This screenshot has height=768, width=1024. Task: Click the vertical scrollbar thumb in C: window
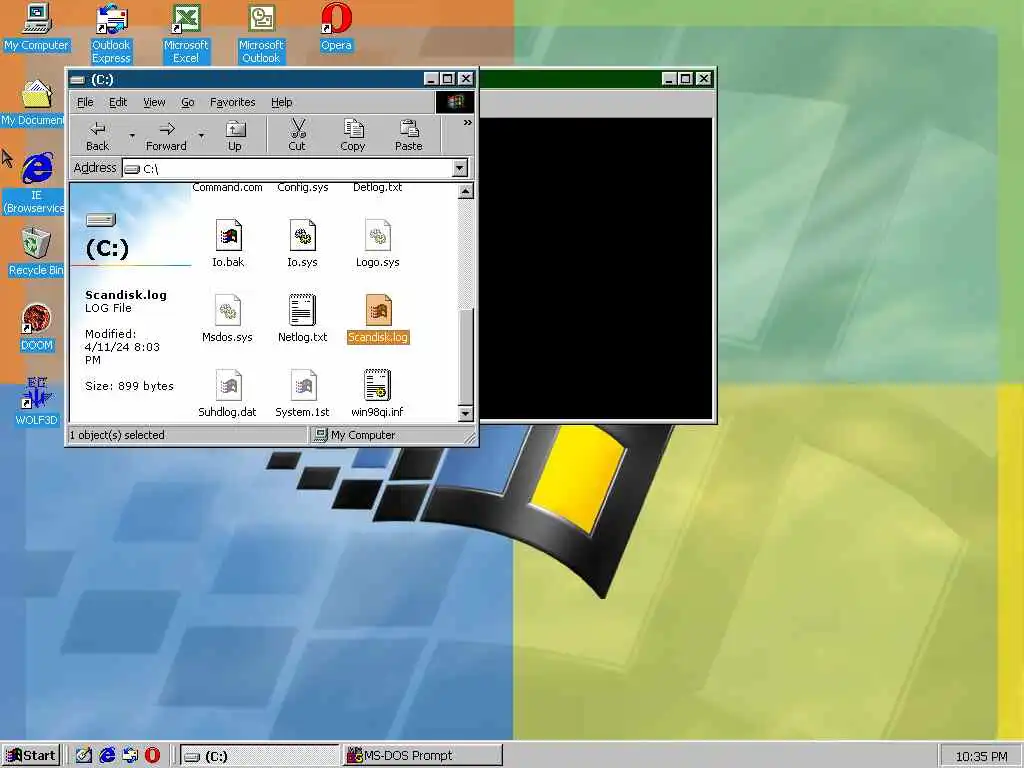click(x=466, y=357)
